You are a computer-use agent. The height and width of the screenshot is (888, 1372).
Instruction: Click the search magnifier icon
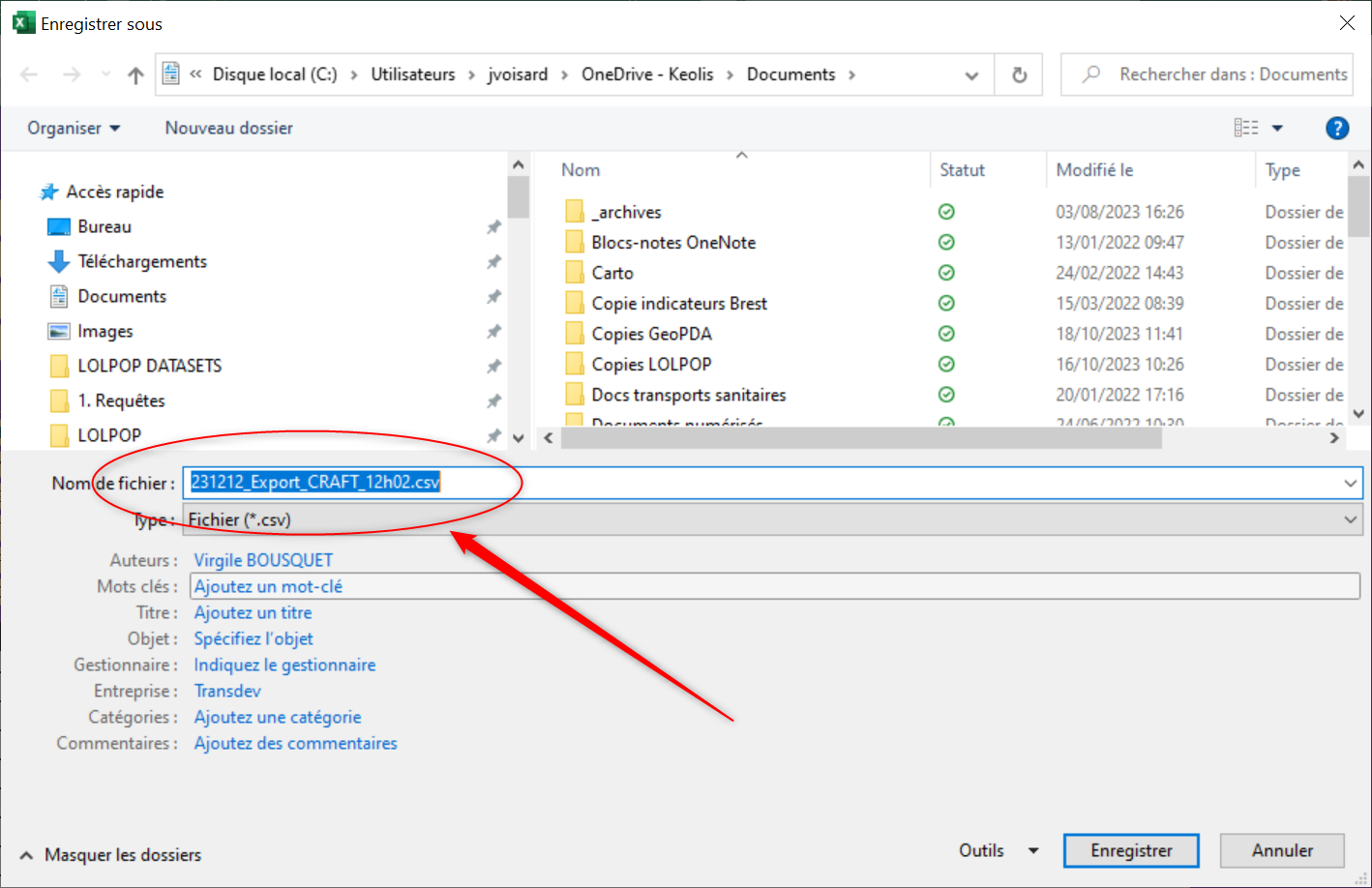pyautogui.click(x=1090, y=74)
